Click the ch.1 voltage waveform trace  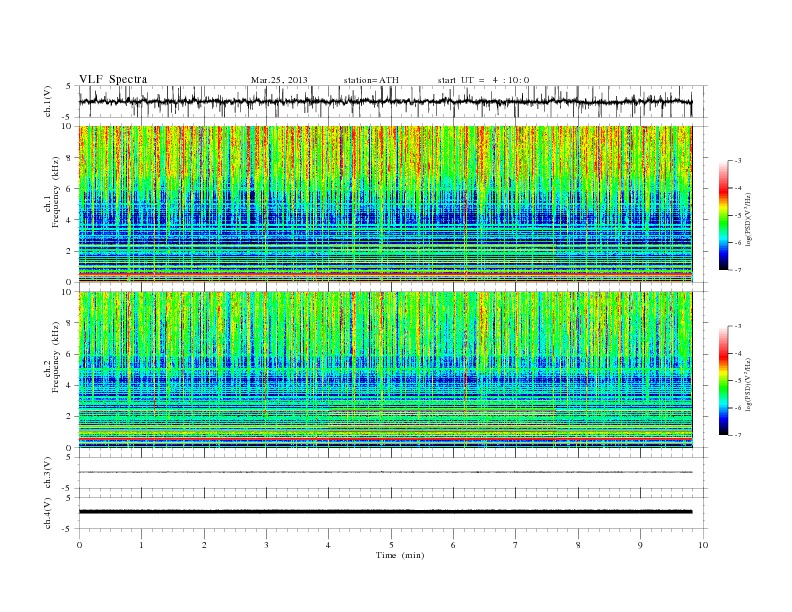[x=385, y=101]
